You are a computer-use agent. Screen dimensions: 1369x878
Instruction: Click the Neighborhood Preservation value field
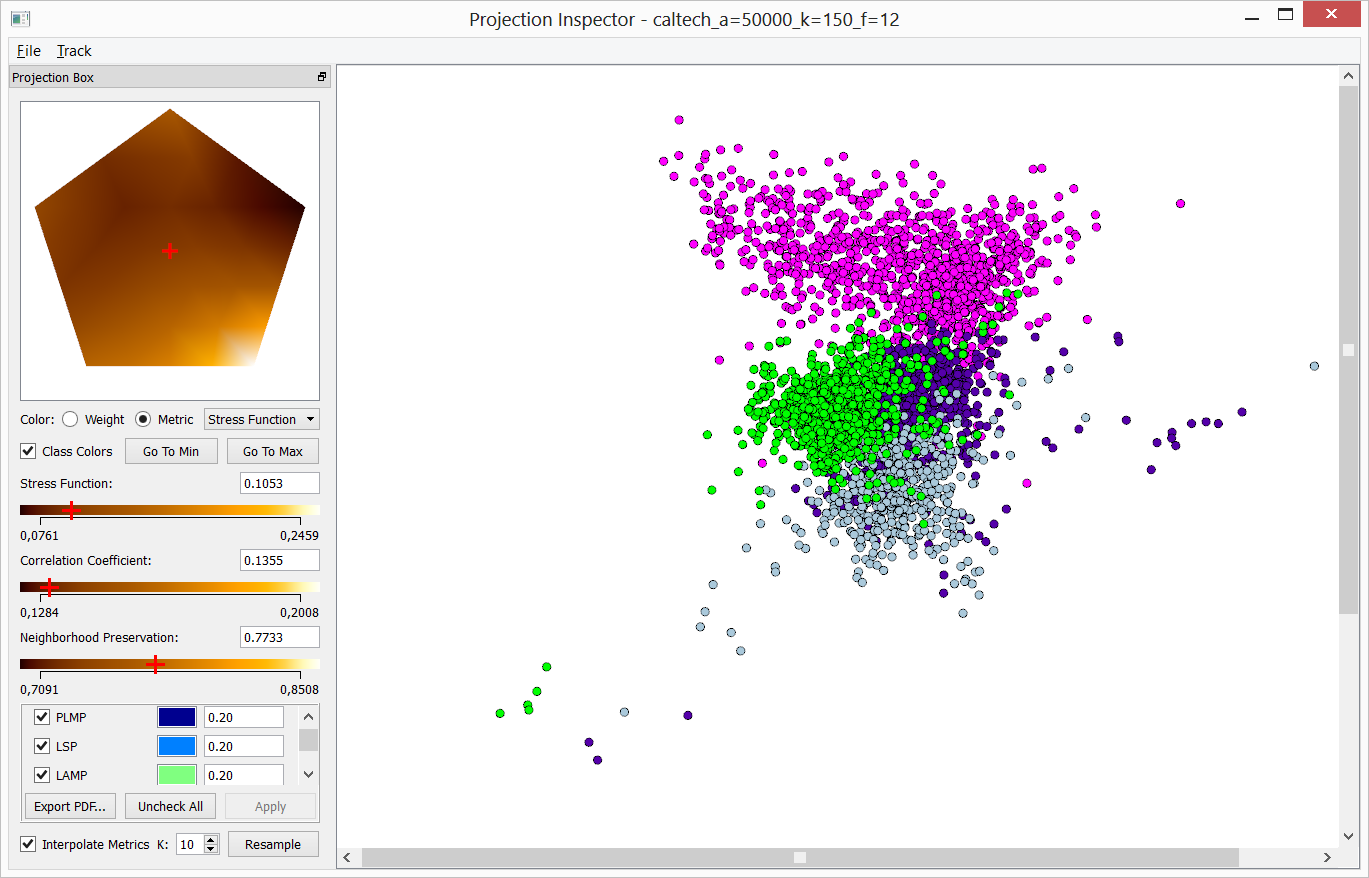pos(279,637)
